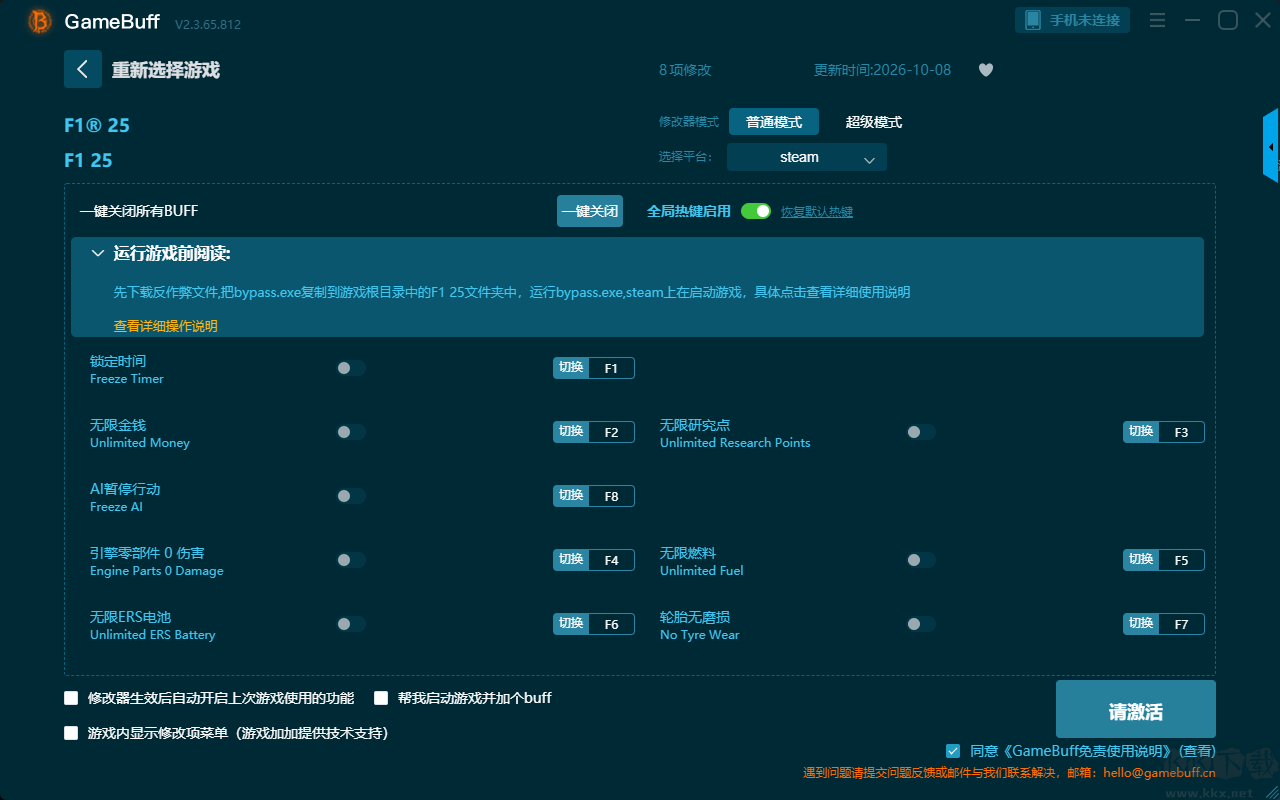Click the 重新选择游戏 heading text
This screenshot has height=800, width=1280.
coord(166,70)
